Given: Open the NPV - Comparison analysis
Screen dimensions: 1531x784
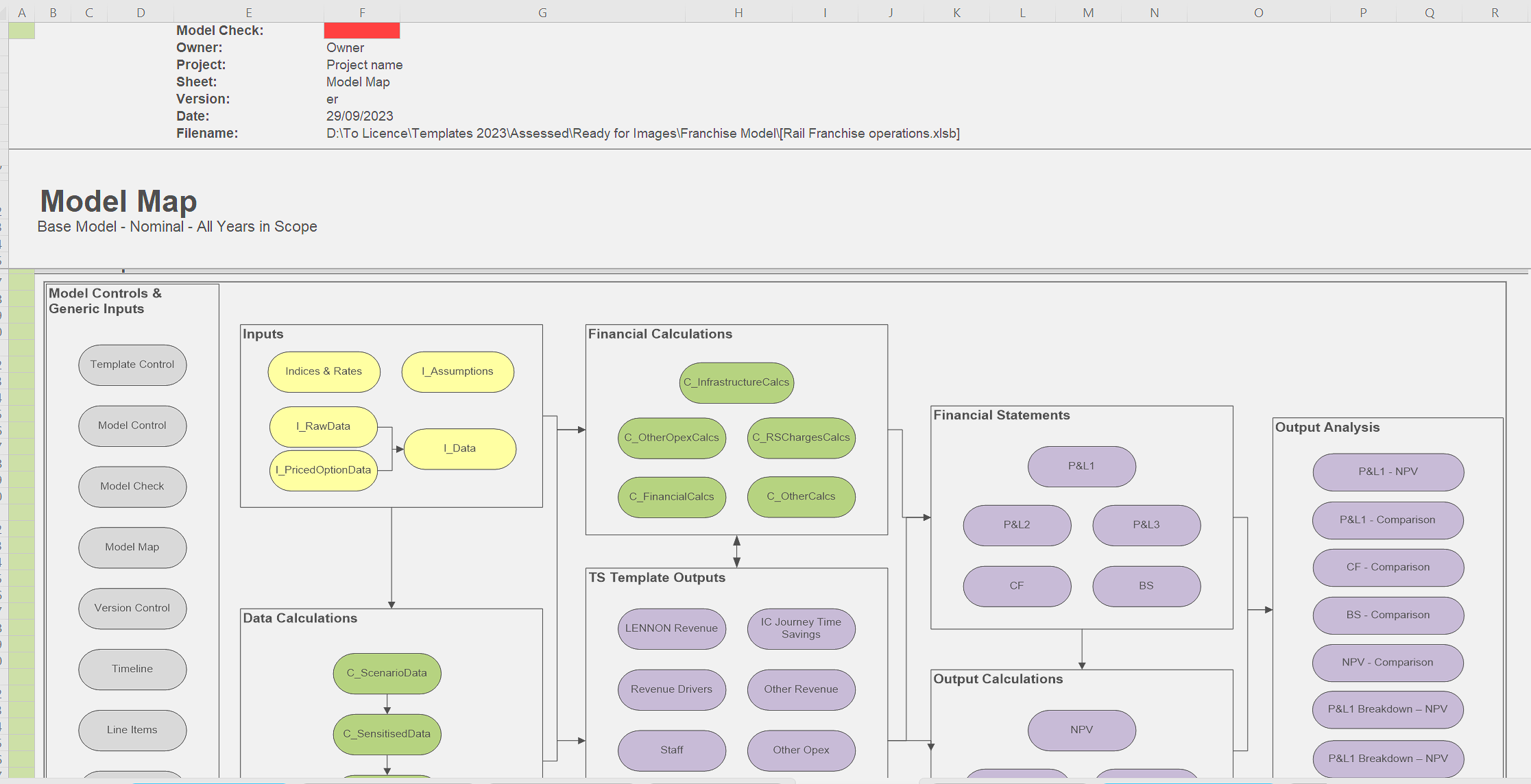Looking at the screenshot, I should coord(1388,663).
